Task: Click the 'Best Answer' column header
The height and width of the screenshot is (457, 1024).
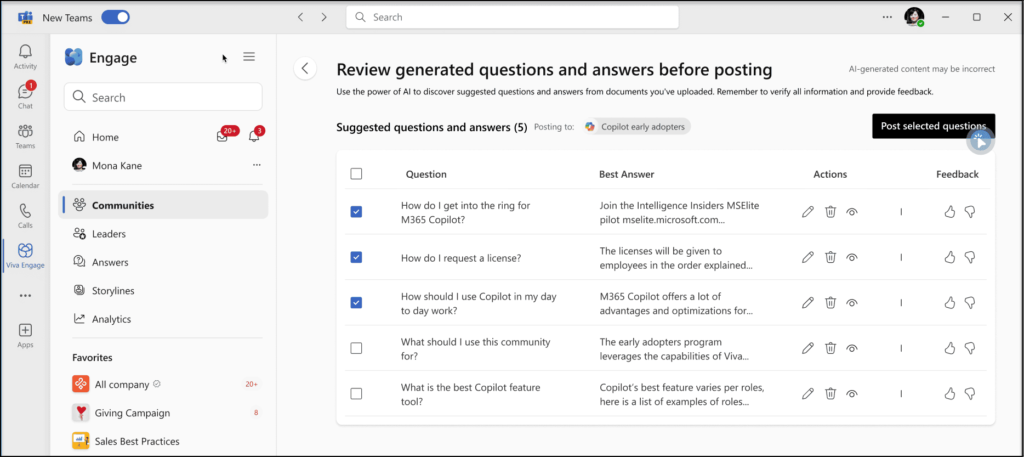Action: point(626,174)
